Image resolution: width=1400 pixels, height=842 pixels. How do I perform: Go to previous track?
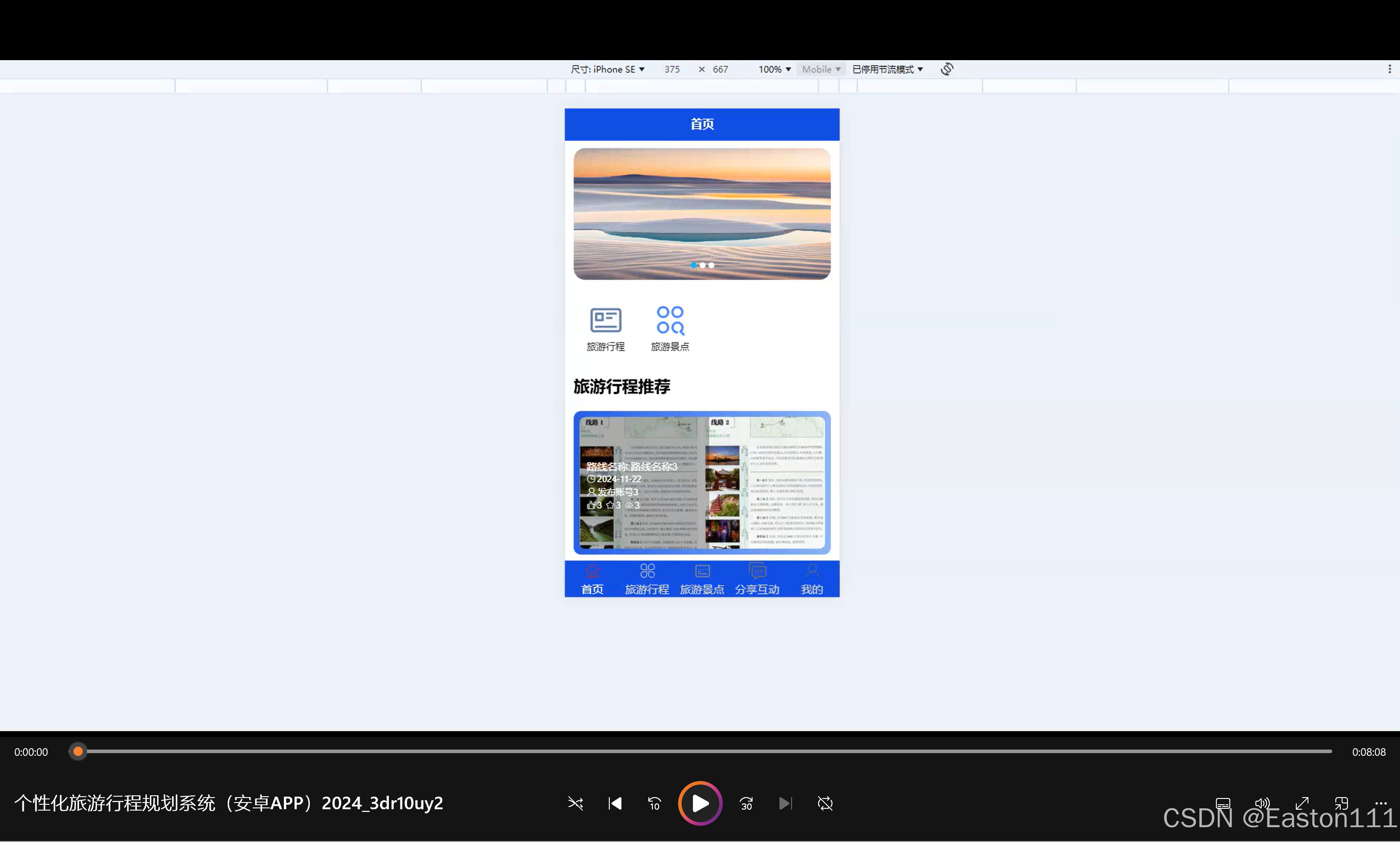tap(615, 803)
